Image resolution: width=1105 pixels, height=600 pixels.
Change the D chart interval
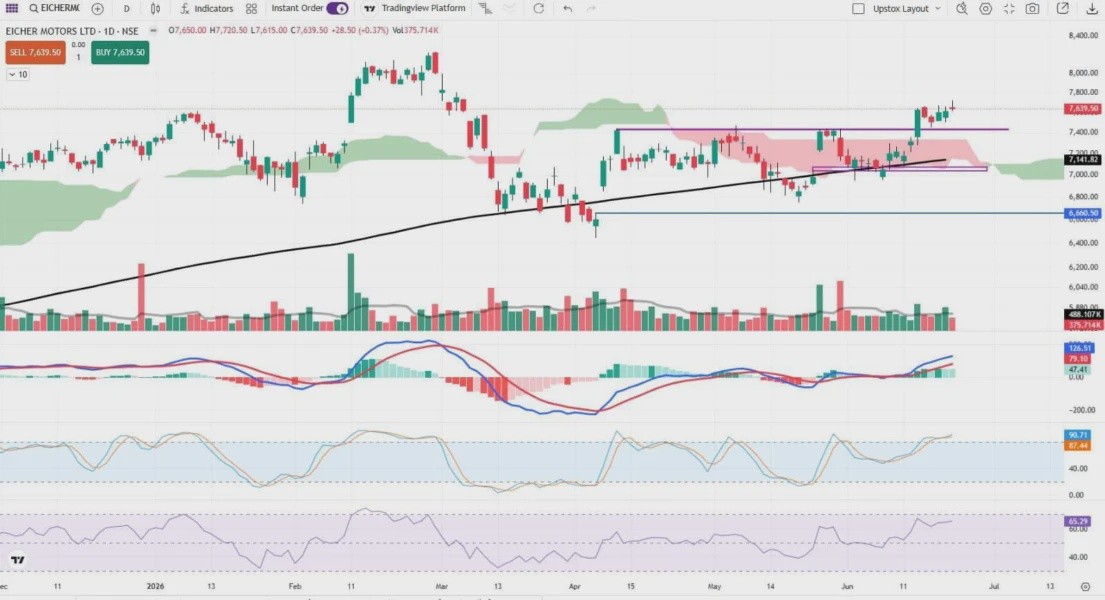(126, 8)
